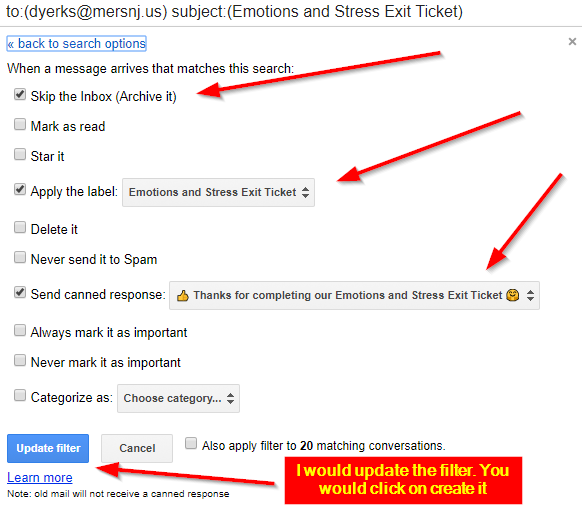Check Always mark it as important
Viewport: 582px width, 506px height.
(20, 330)
